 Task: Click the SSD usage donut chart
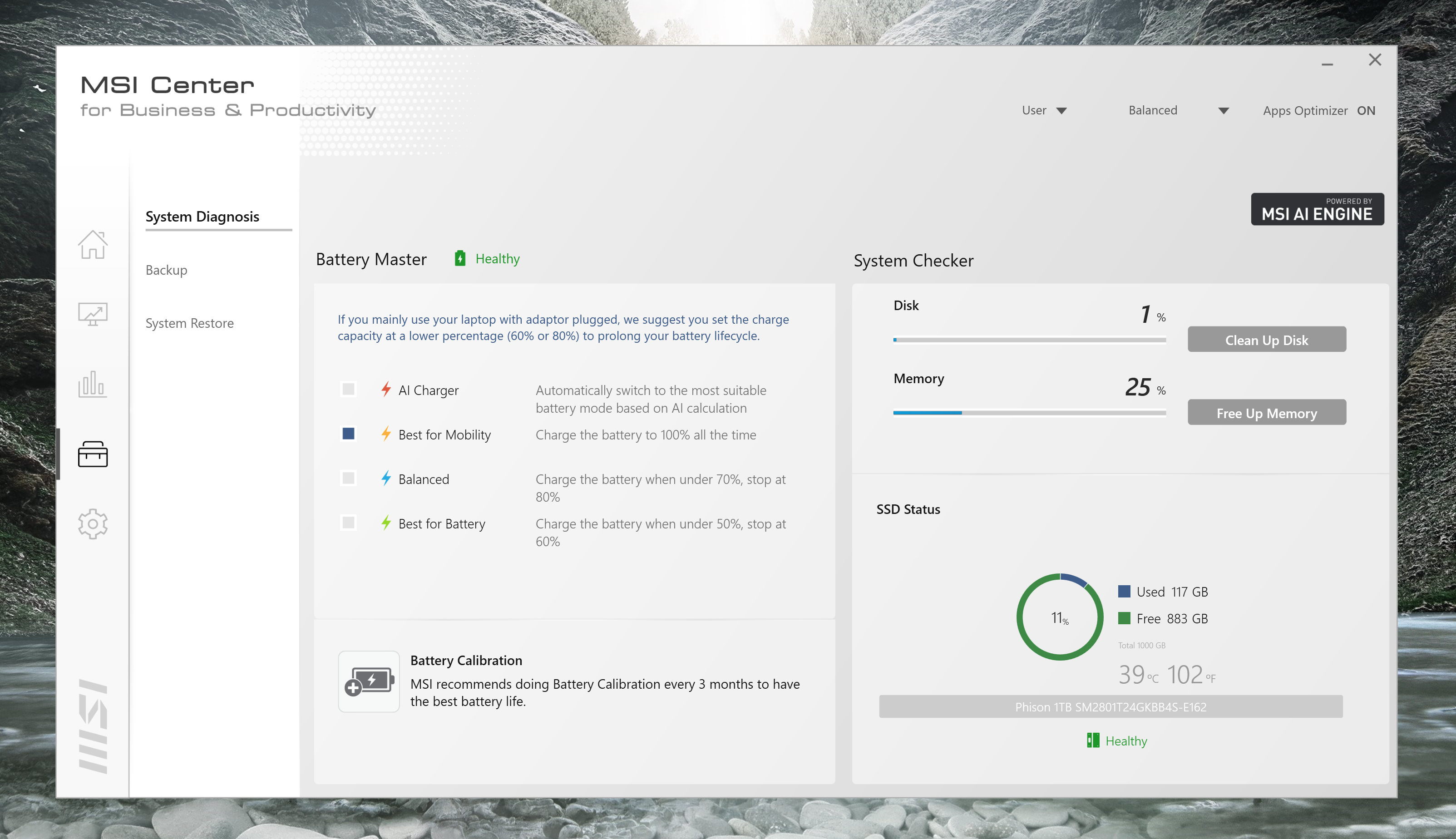point(1060,617)
